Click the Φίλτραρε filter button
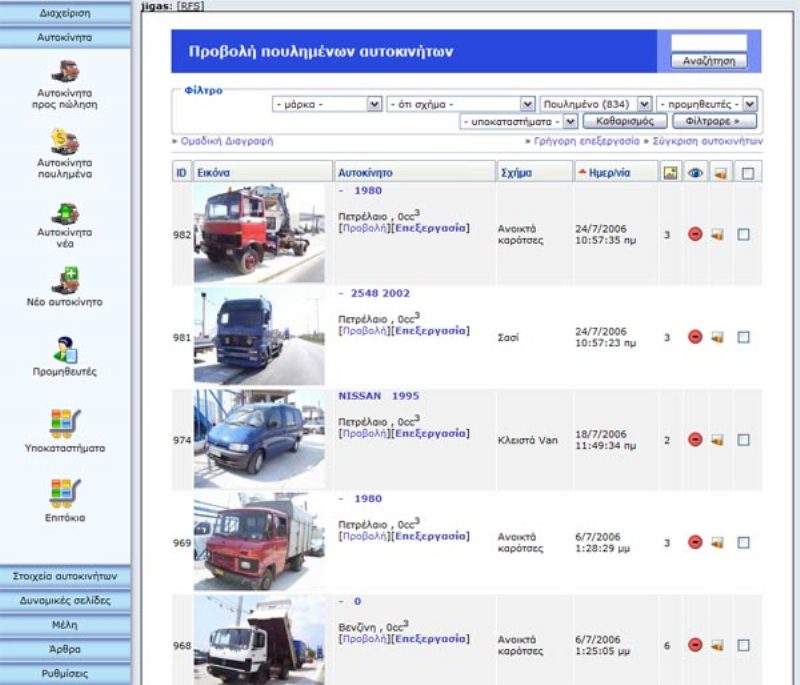Image resolution: width=800 pixels, height=685 pixels. 714,121
